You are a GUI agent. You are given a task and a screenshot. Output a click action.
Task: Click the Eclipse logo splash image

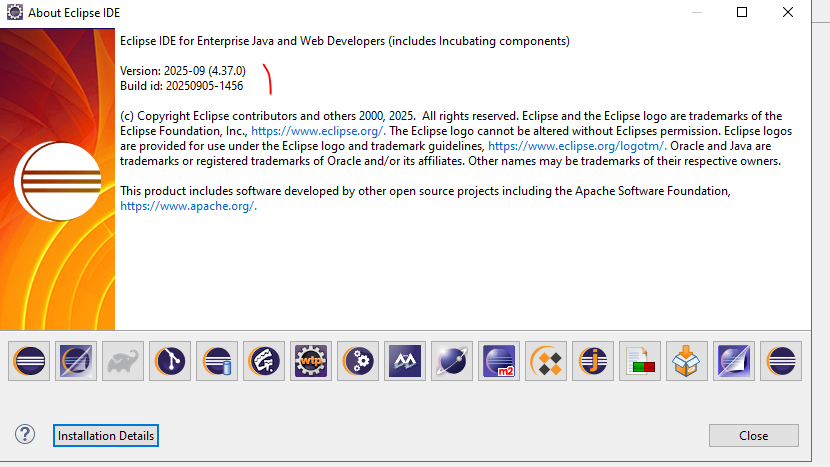pos(57,179)
